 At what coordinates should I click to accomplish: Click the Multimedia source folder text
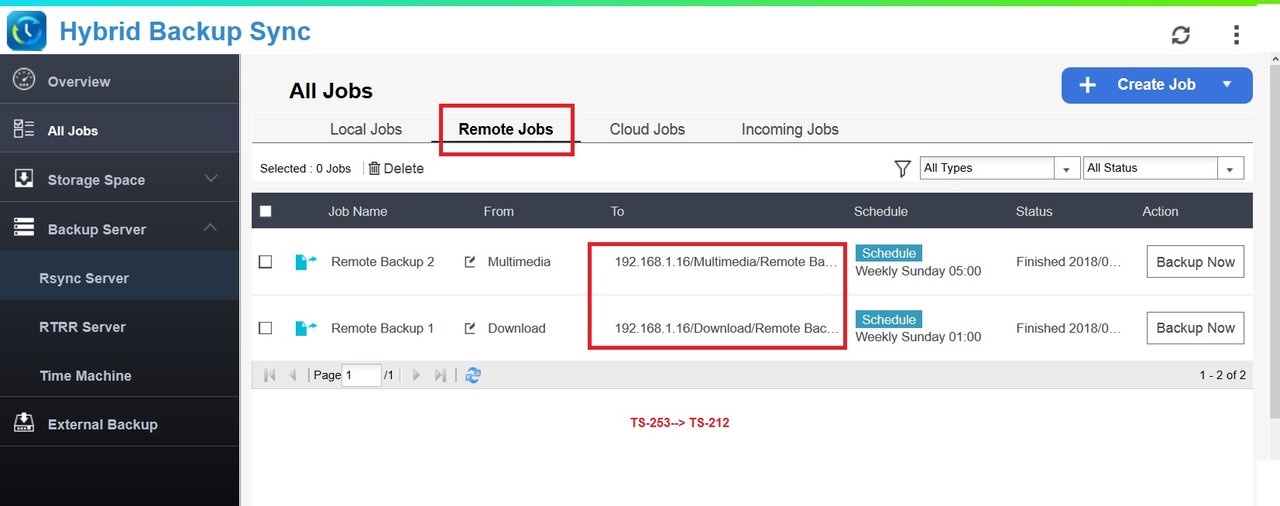coord(519,262)
